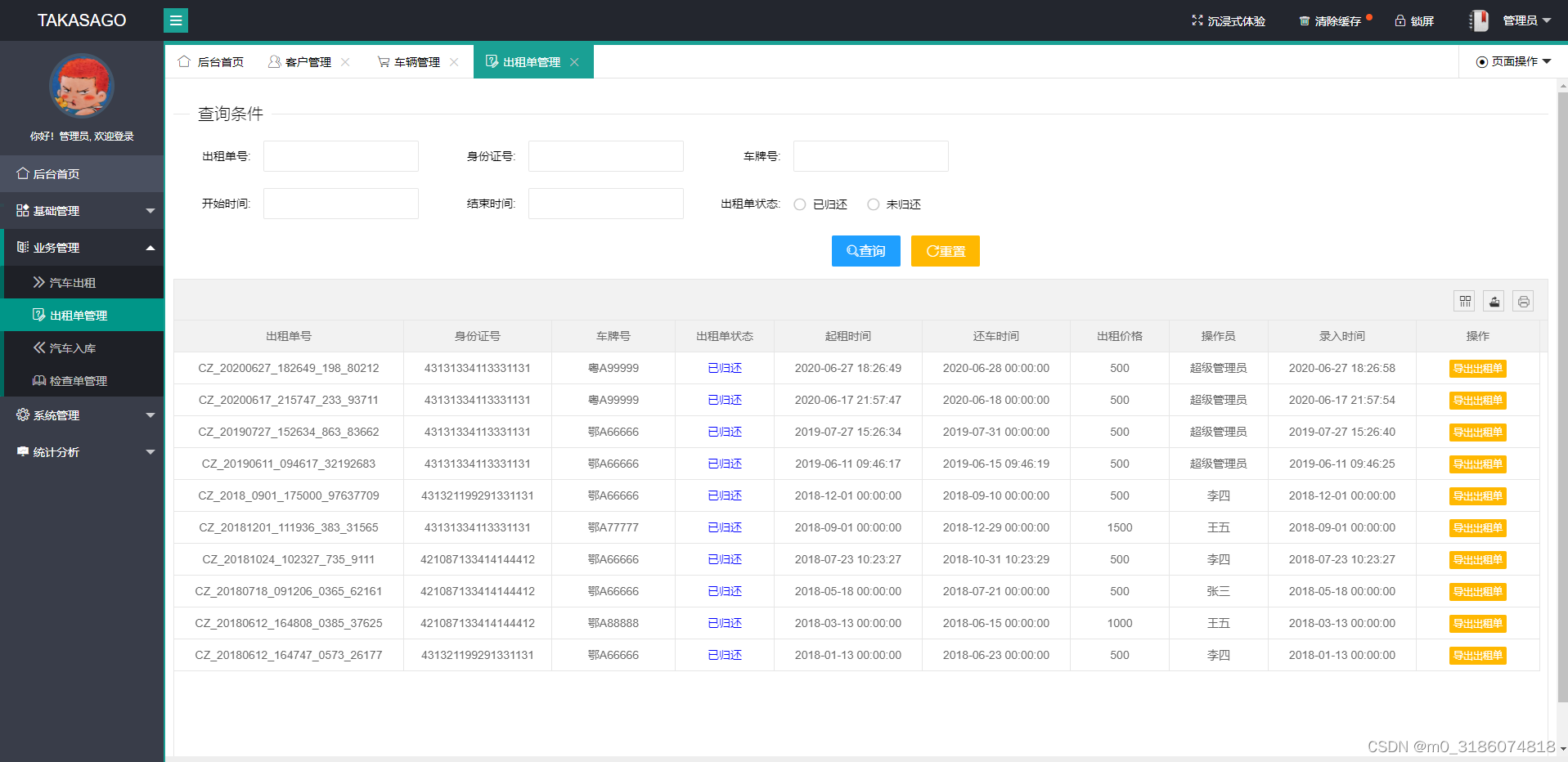Click the user profile cartoon avatar

(x=82, y=86)
